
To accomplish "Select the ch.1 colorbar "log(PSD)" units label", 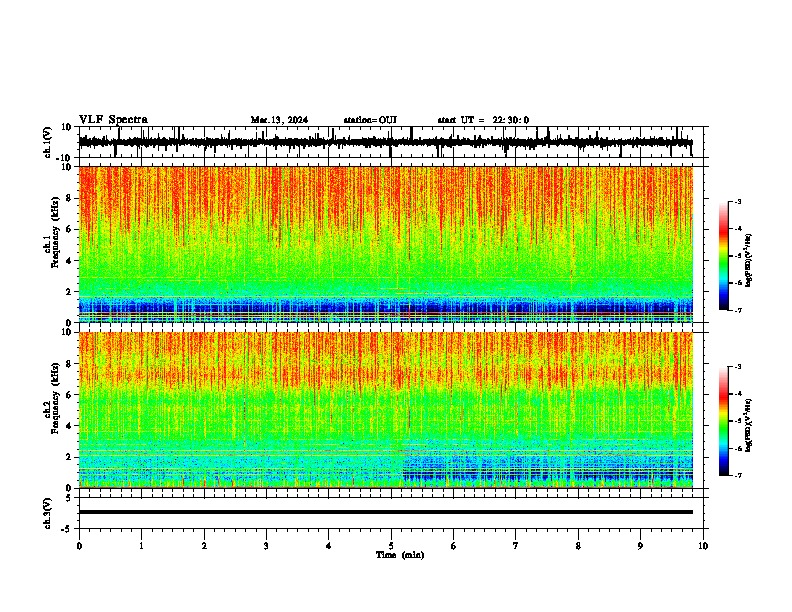I will (x=749, y=261).
